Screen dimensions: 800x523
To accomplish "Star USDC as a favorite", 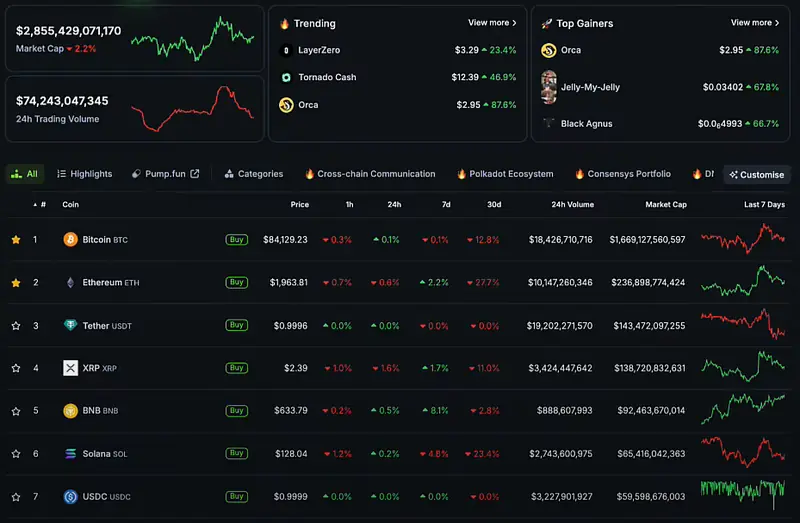I will (x=16, y=496).
